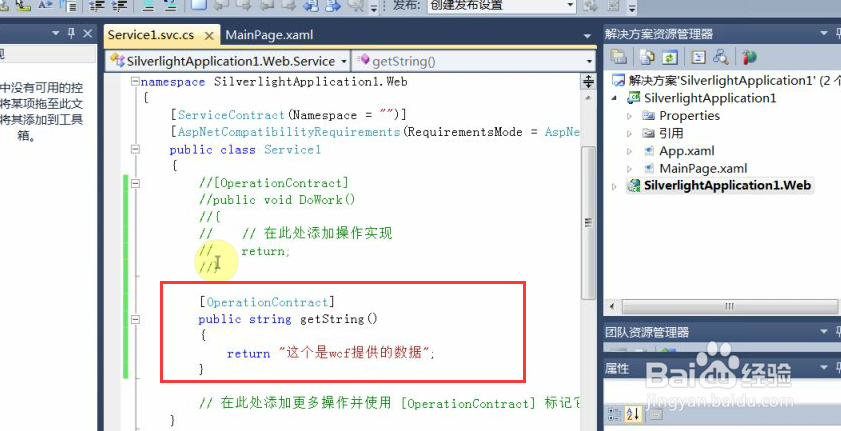The height and width of the screenshot is (431, 841).
Task: Click the Alphabetical A-Z sort icon
Action: pos(632,414)
